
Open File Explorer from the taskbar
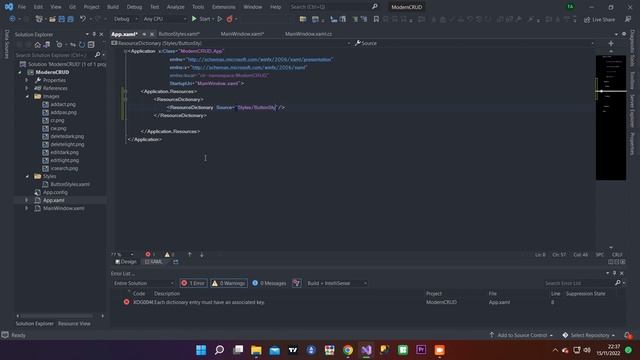(256, 350)
